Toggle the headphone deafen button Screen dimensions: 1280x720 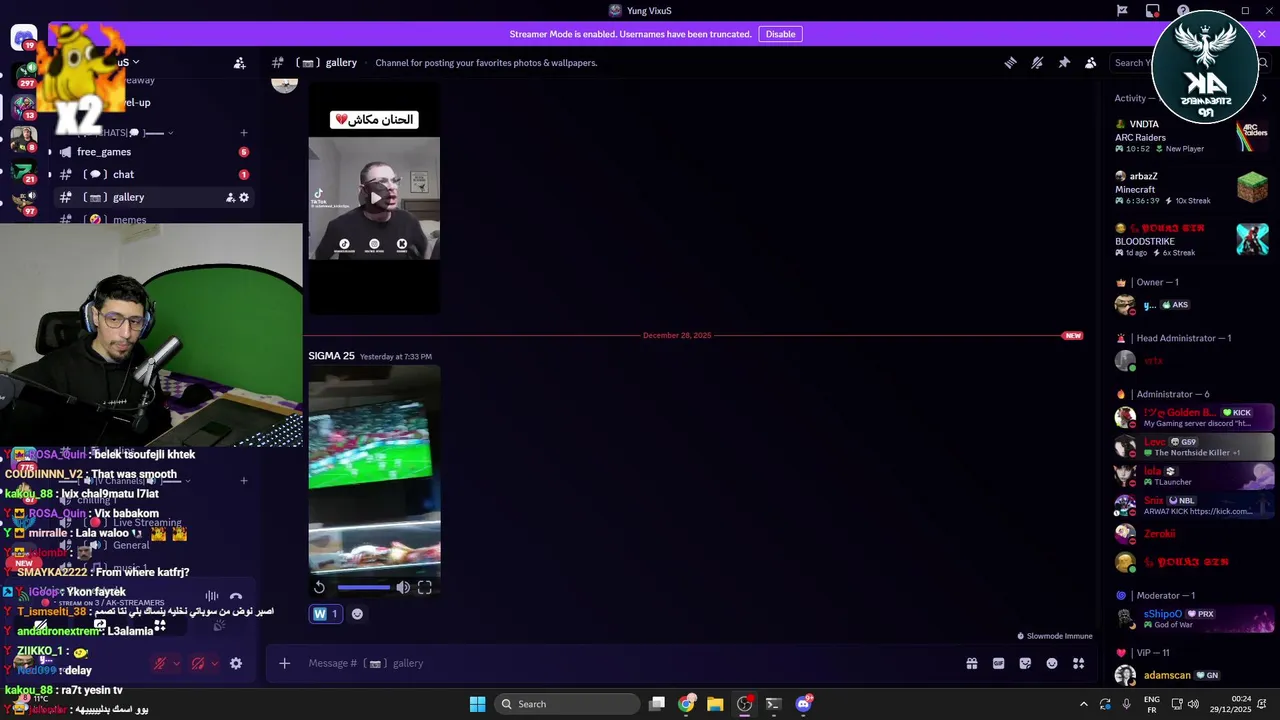point(198,663)
